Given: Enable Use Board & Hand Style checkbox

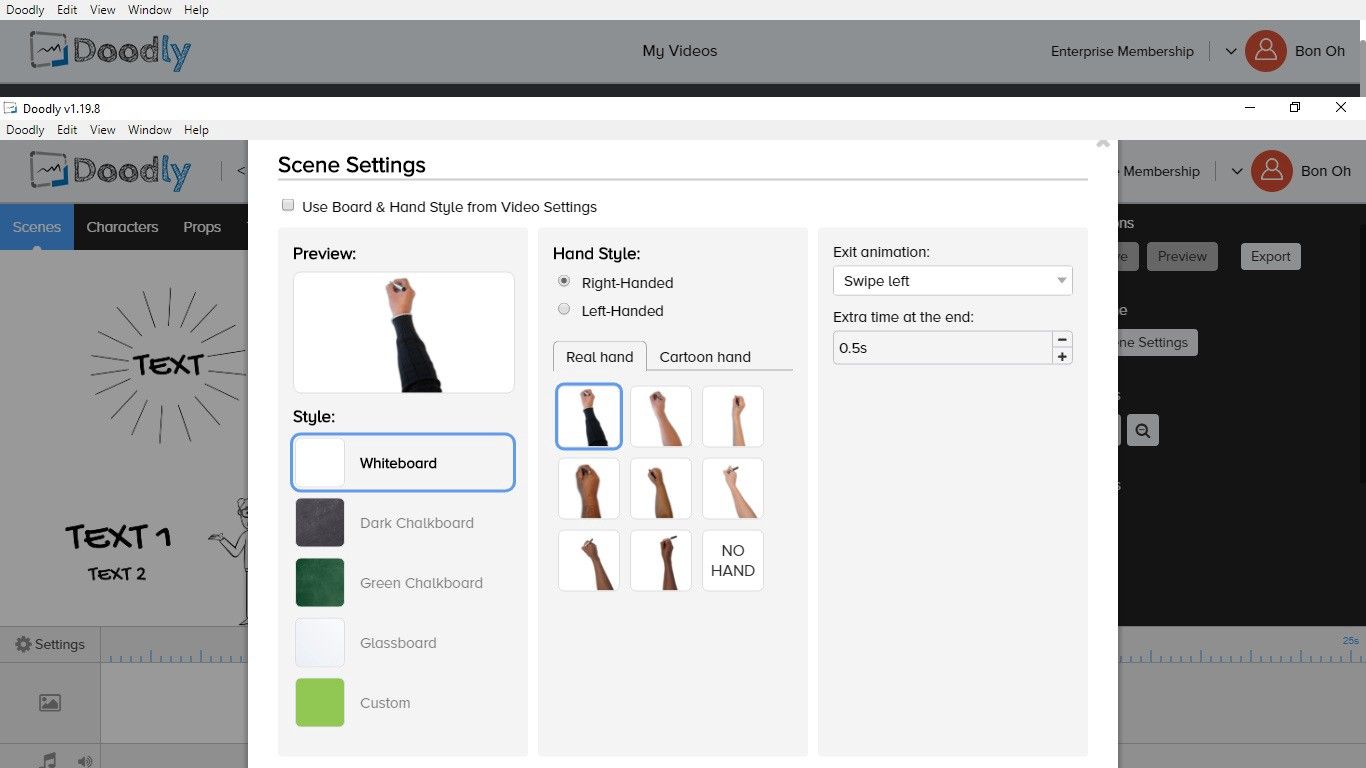Looking at the screenshot, I should [x=288, y=205].
